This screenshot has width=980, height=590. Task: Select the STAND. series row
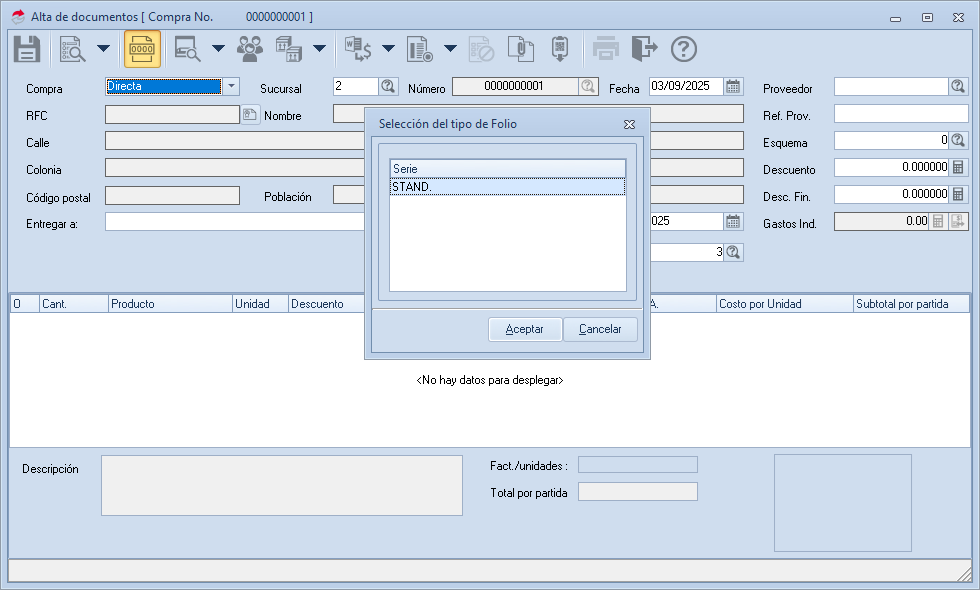coord(507,186)
